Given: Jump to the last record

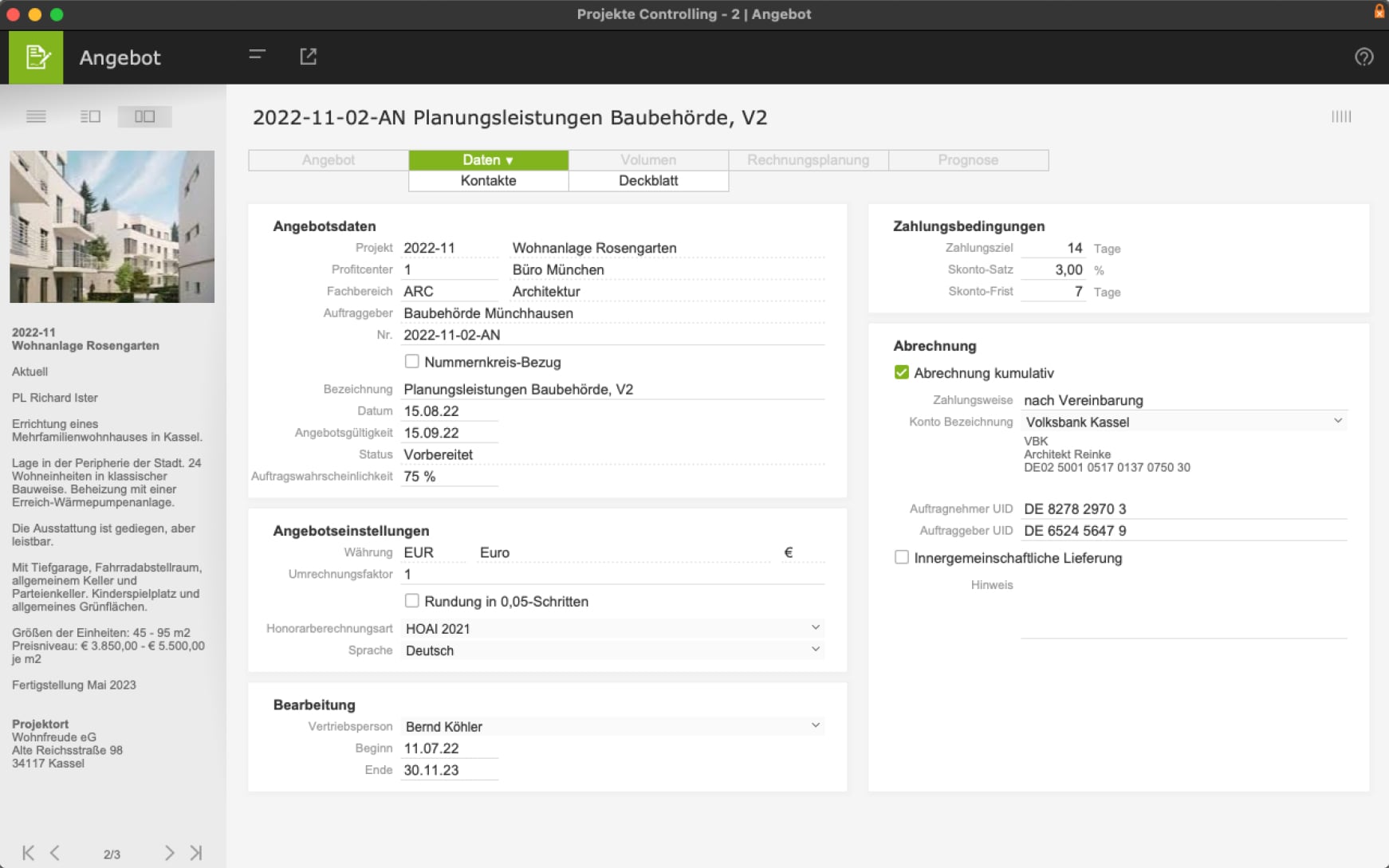Looking at the screenshot, I should tap(196, 853).
